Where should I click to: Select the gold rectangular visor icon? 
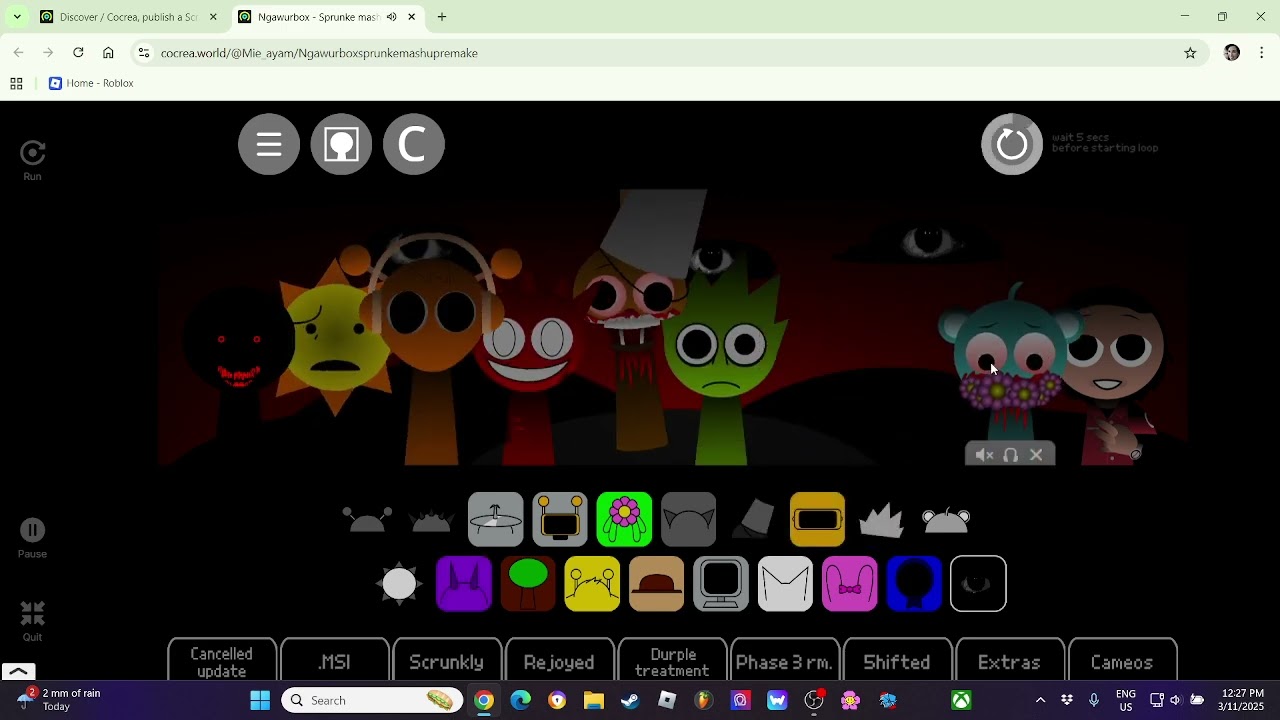tap(818, 519)
